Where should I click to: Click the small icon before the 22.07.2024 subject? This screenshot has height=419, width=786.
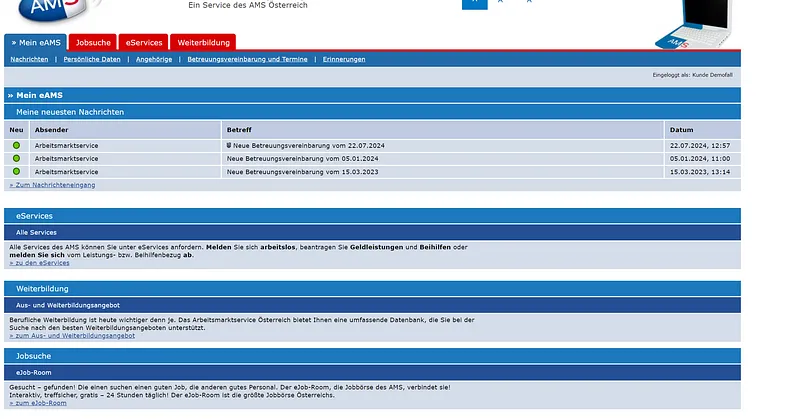coord(229,145)
